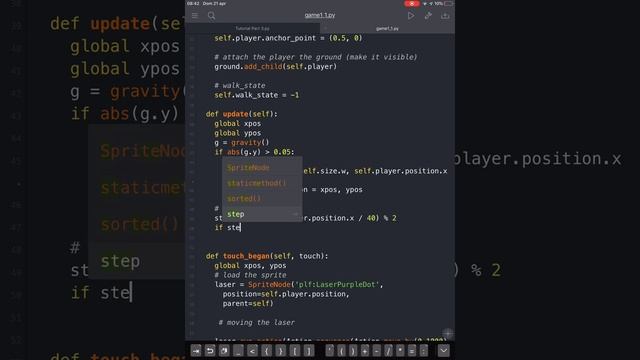Click the 'global xpos, ypos' line

(x=250, y=266)
